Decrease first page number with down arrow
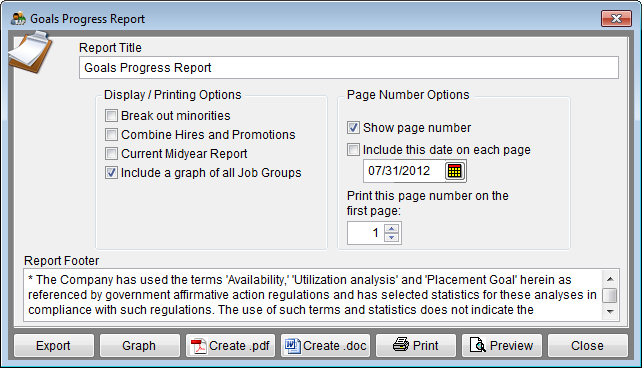The width and height of the screenshot is (642, 368). [392, 237]
